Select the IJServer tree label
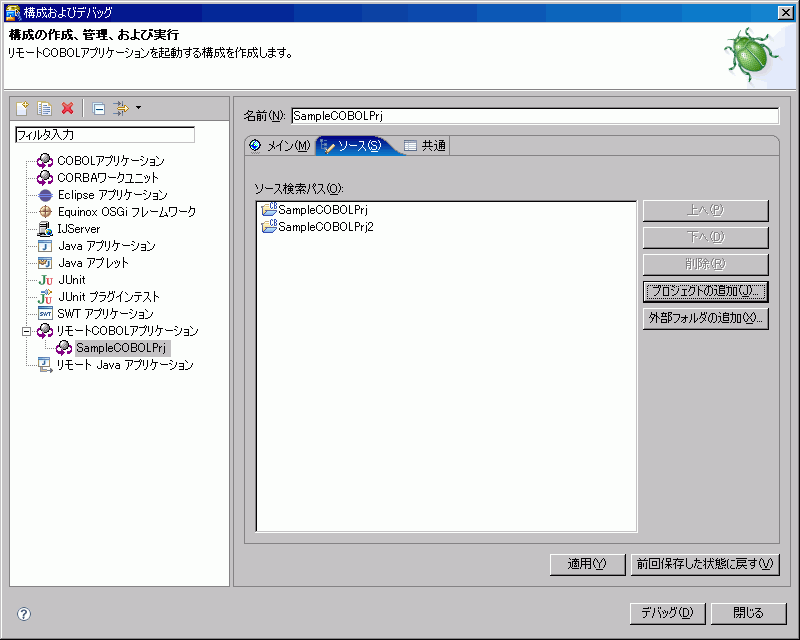This screenshot has width=800, height=640. [79, 229]
